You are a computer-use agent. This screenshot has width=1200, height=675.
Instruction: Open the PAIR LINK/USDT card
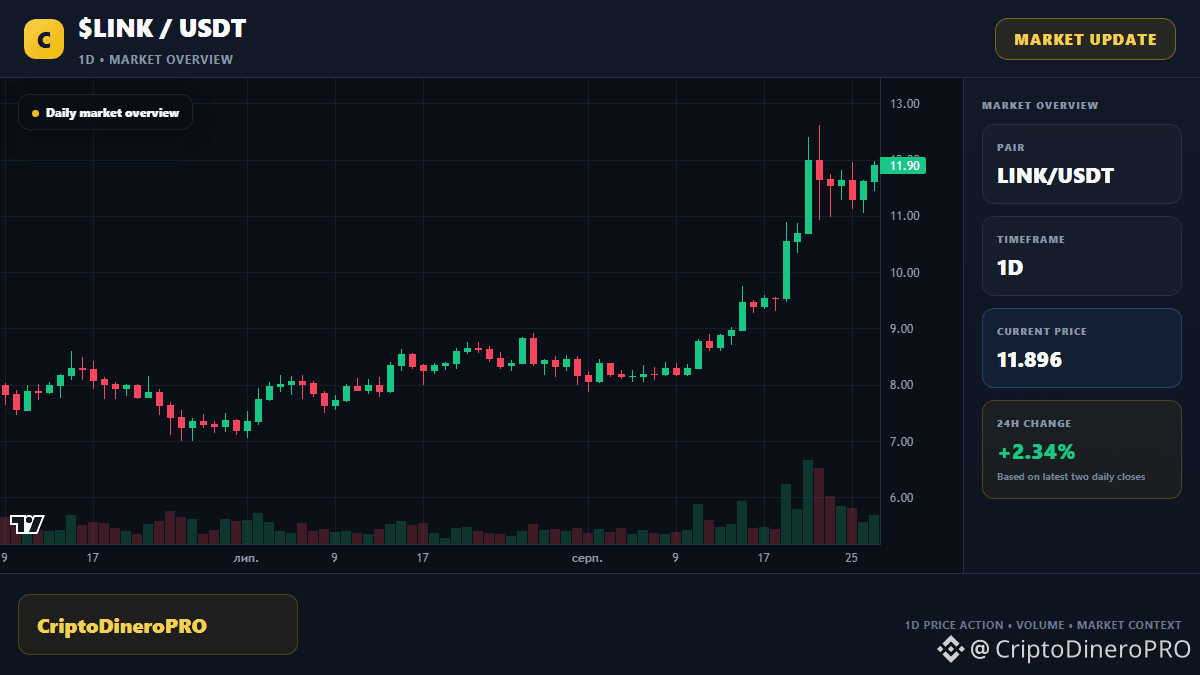1082,164
